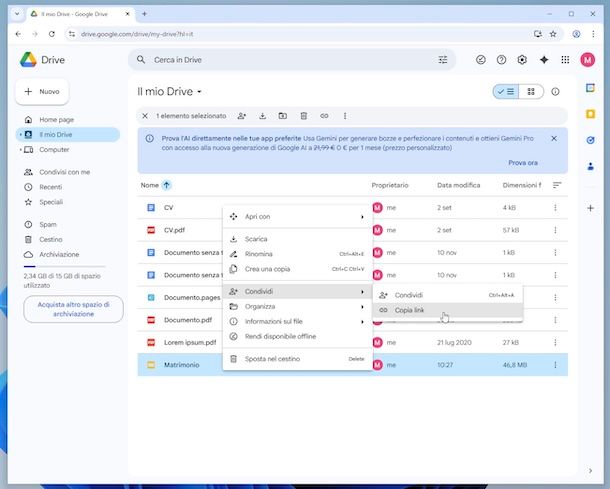Expand the Computer tree item arrow
The height and width of the screenshot is (489, 610).
[x=19, y=149]
